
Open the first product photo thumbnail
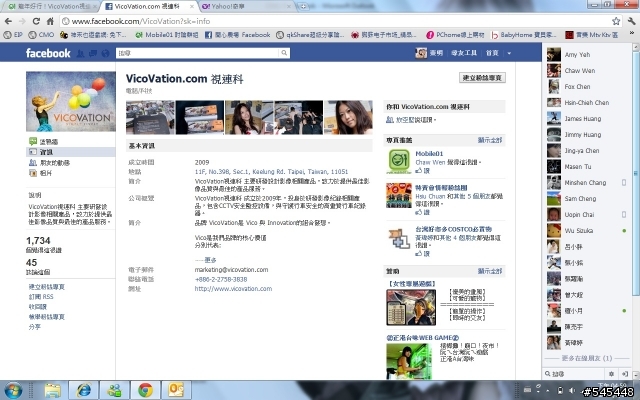pyautogui.click(x=150, y=118)
